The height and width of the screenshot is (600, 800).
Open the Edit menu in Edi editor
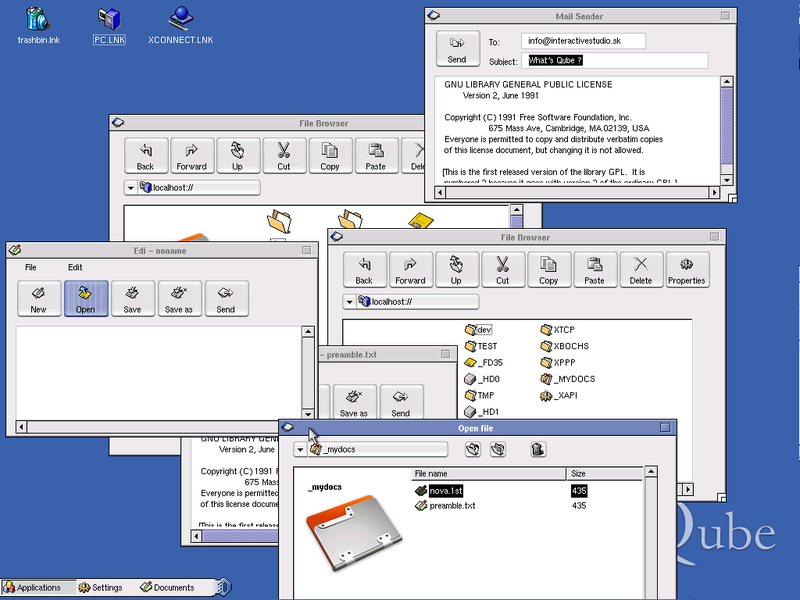(x=75, y=268)
